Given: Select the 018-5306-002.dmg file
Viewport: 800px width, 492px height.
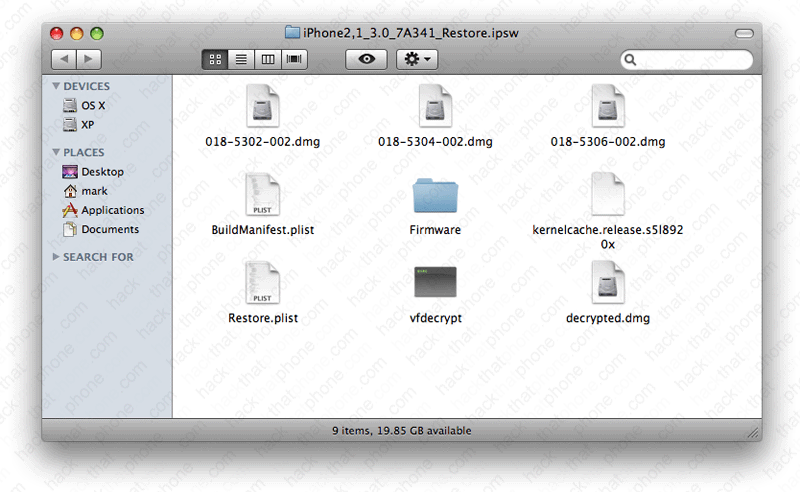Looking at the screenshot, I should click(608, 107).
